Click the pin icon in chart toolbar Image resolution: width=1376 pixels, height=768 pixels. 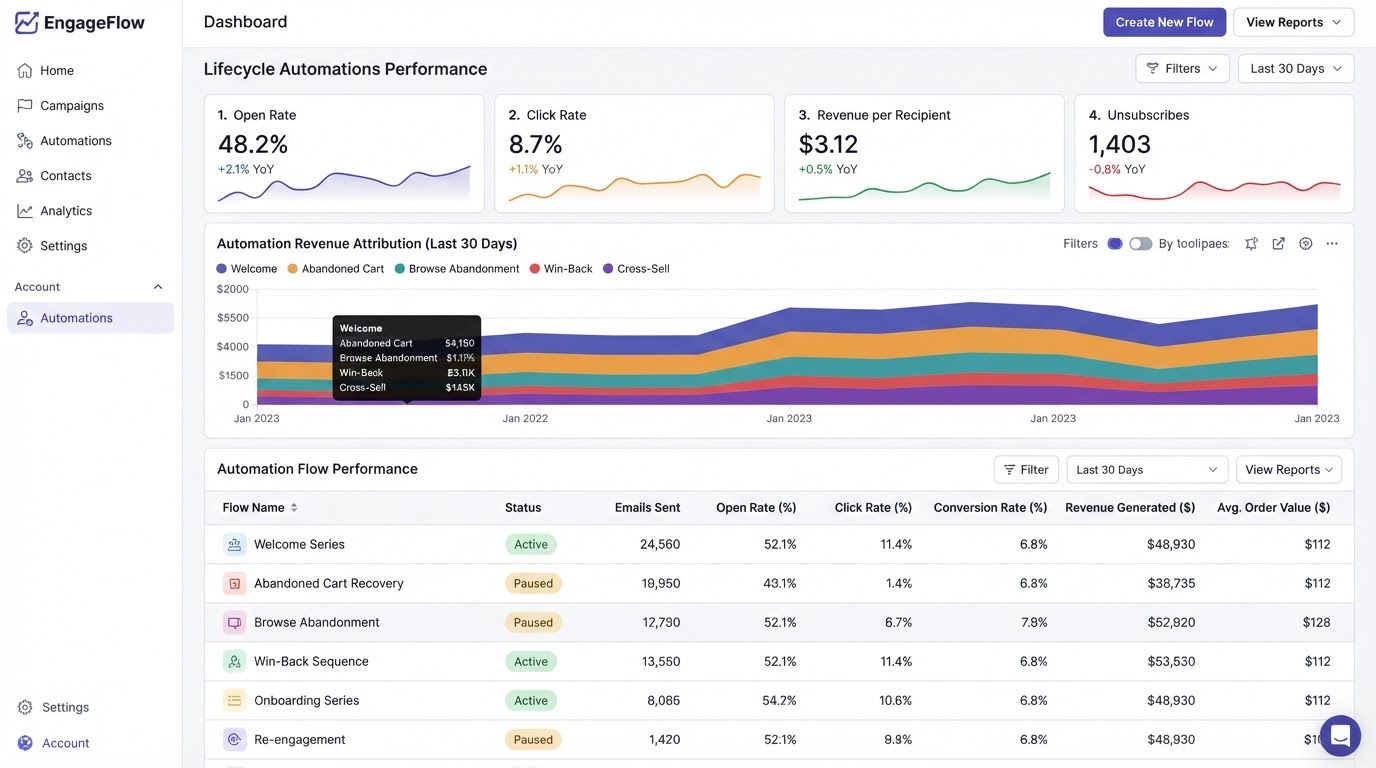[x=1251, y=244]
